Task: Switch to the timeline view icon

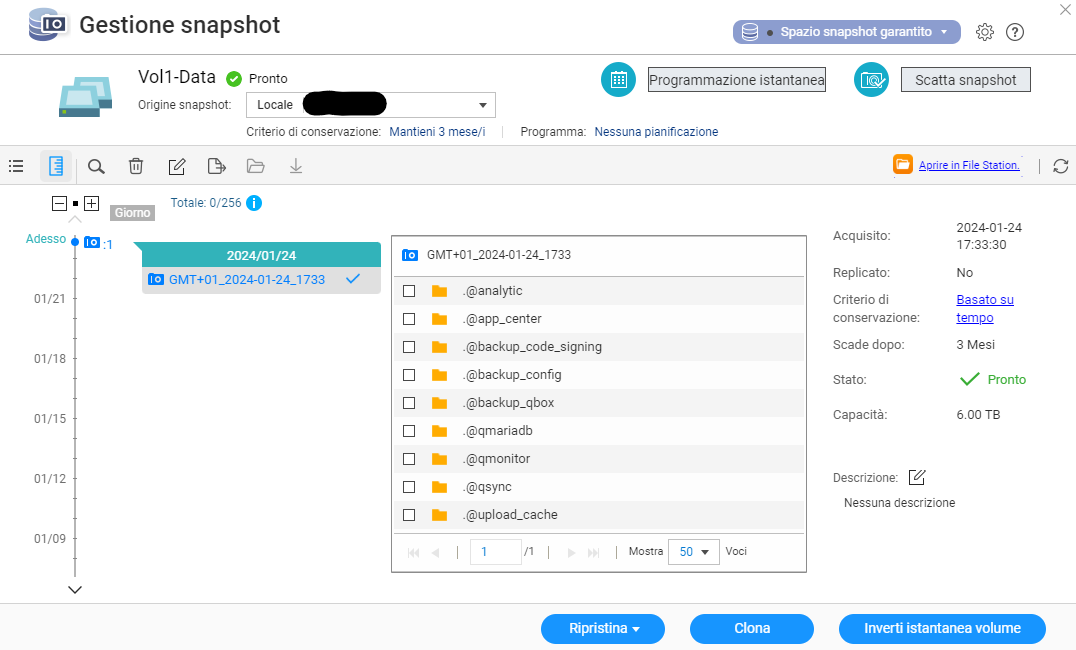Action: coord(56,166)
